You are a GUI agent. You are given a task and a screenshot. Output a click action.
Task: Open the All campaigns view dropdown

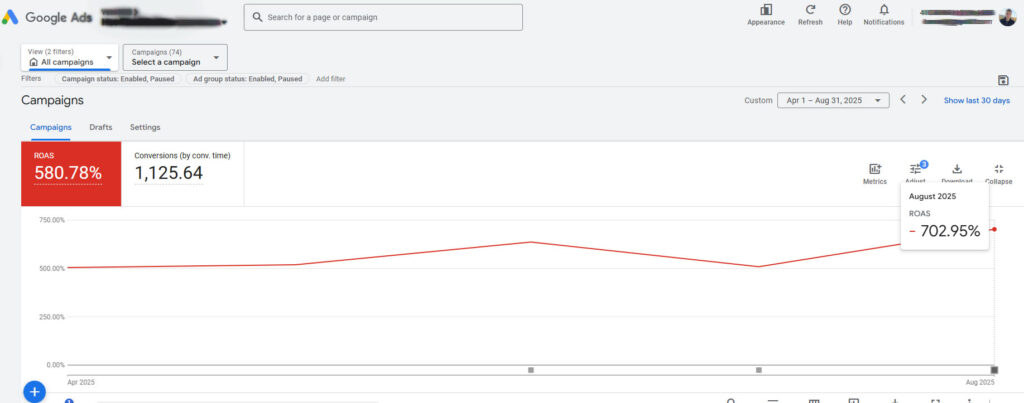[x=69, y=57]
